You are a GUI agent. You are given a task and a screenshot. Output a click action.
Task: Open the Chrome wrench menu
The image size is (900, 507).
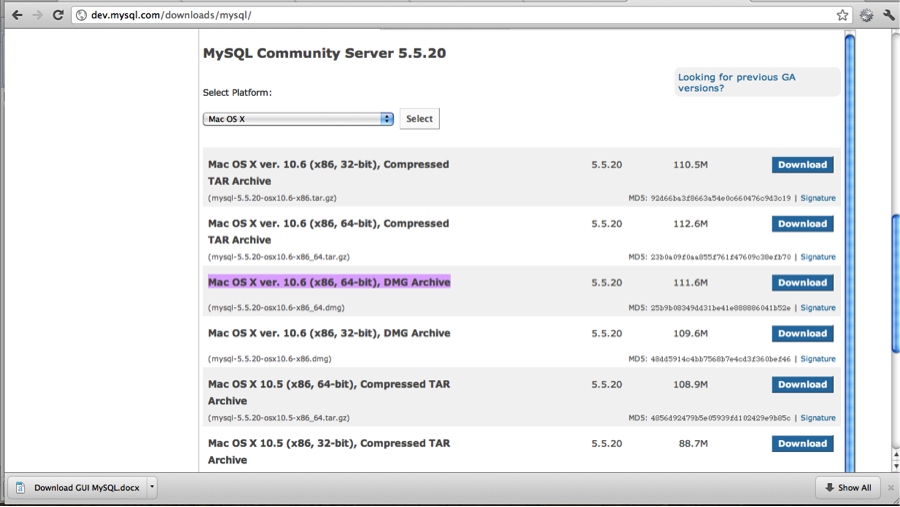point(888,15)
